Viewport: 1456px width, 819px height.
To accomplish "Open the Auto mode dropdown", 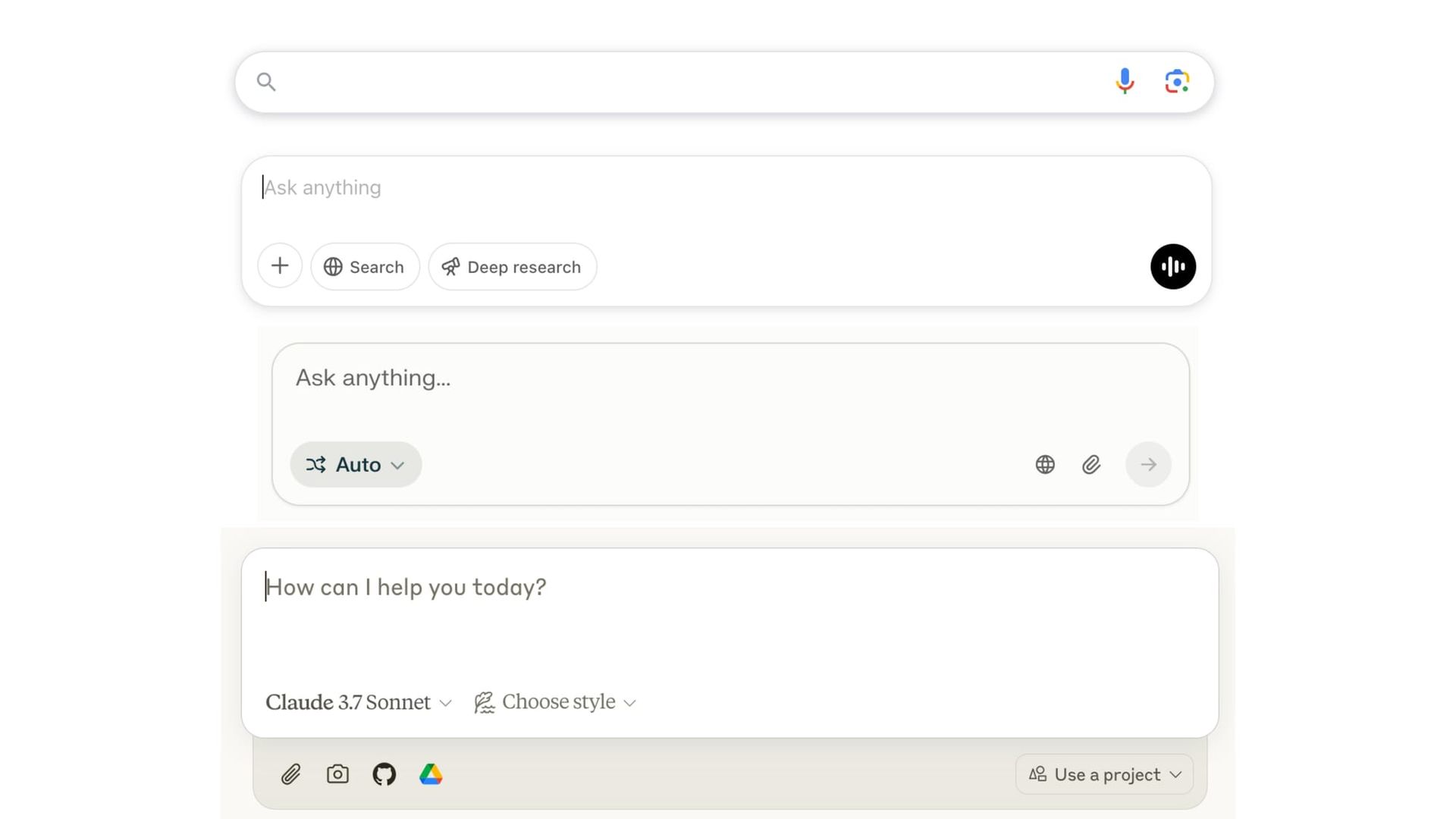I will click(x=356, y=465).
